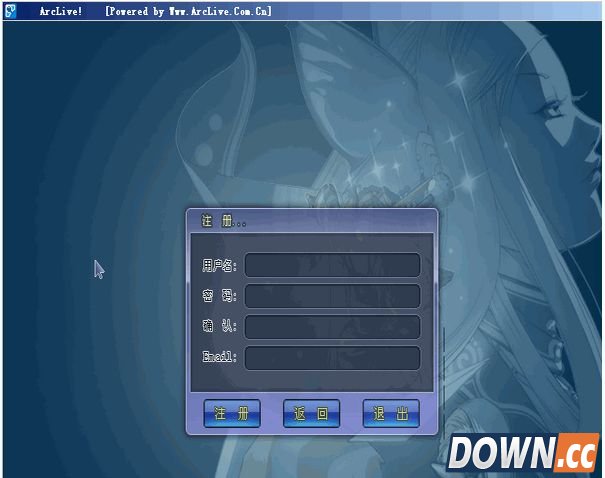Click the Powered by Www.ArcLive.Com.Cn text
Image resolution: width=605 pixels, height=478 pixels.
coord(188,11)
